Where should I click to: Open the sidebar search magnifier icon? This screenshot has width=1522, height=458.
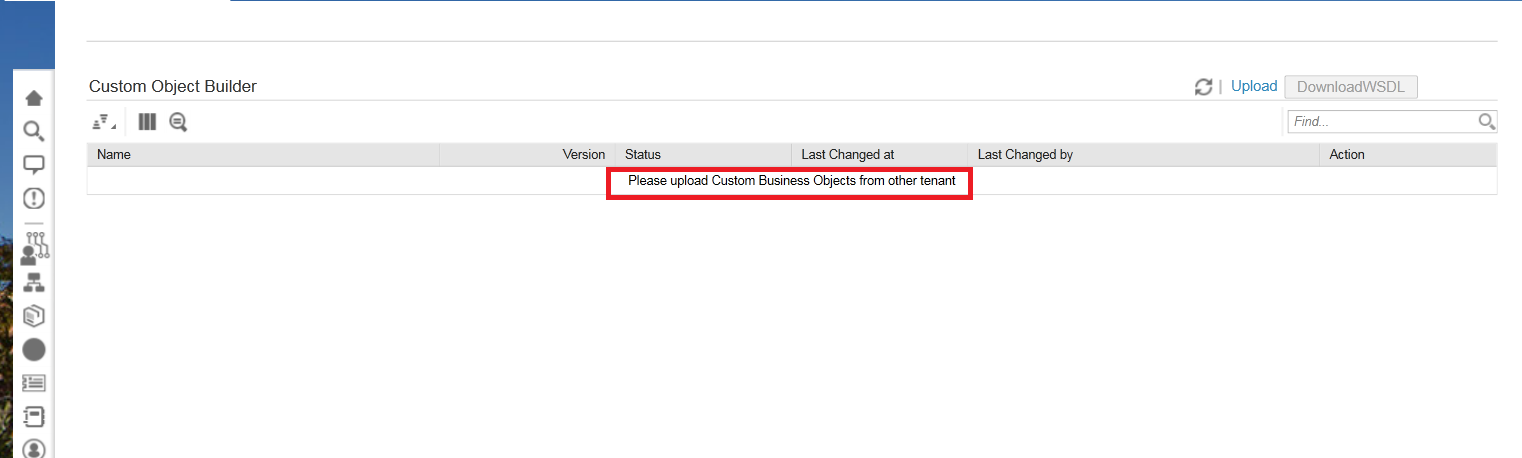(34, 131)
